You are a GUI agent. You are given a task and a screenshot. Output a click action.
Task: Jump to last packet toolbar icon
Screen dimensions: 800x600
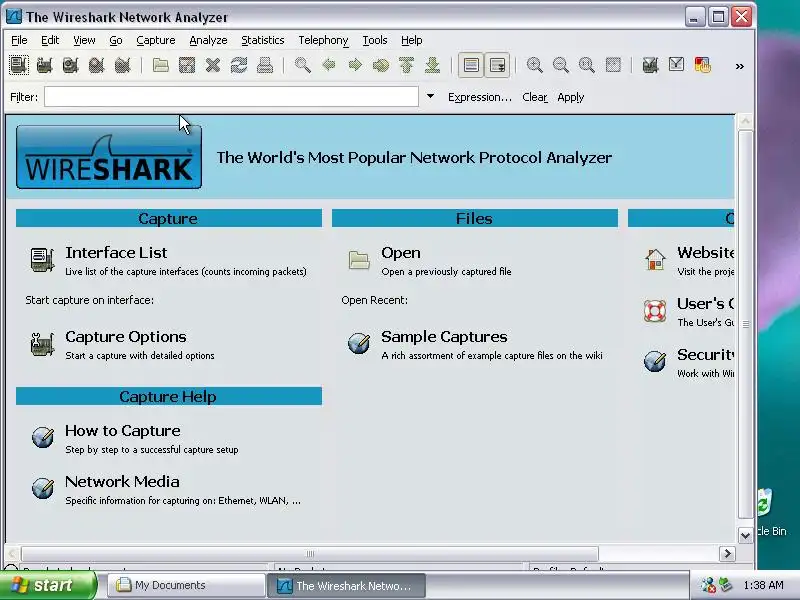click(433, 65)
